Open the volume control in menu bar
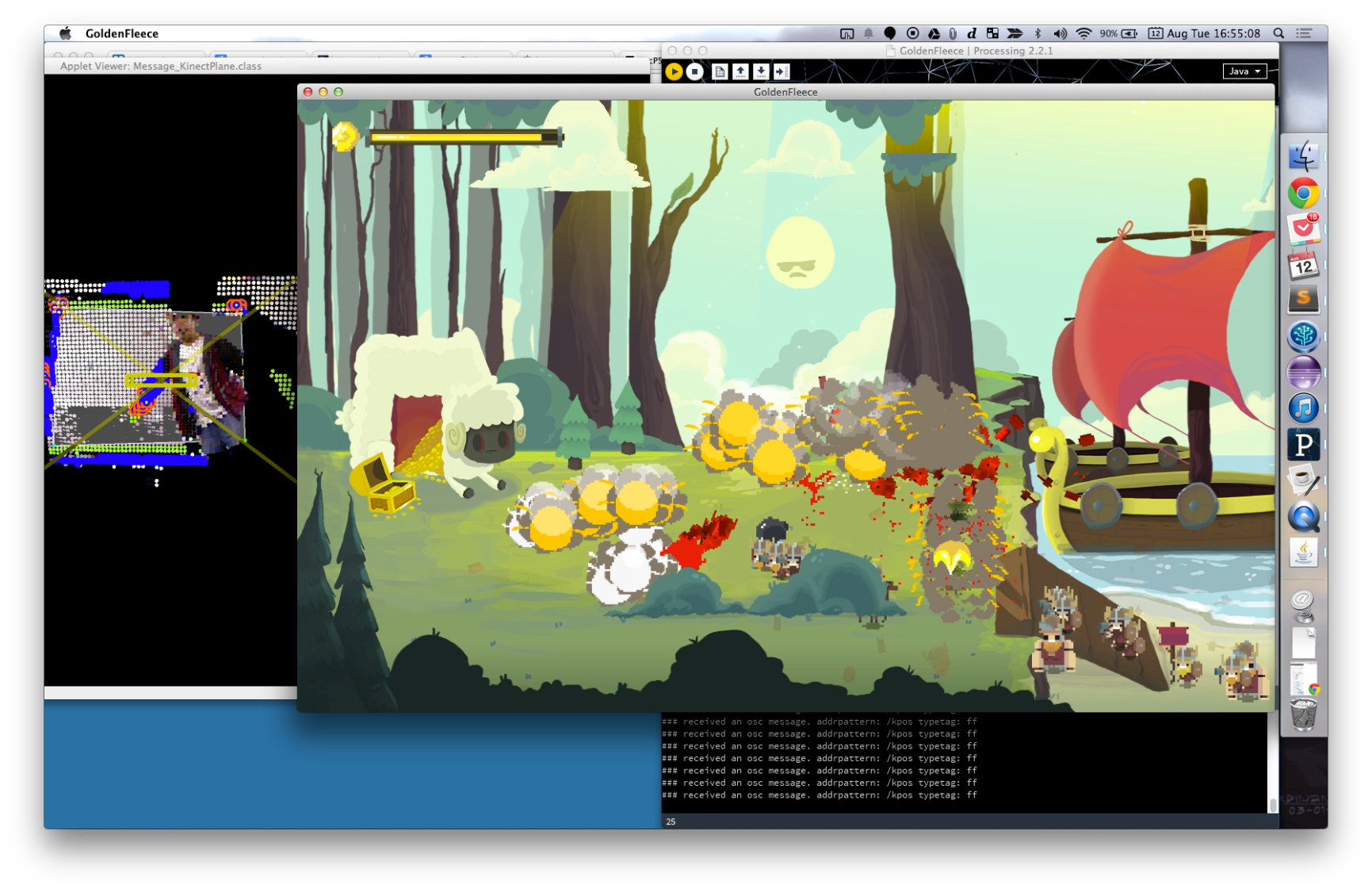Image resolution: width=1372 pixels, height=892 pixels. pyautogui.click(x=1060, y=33)
